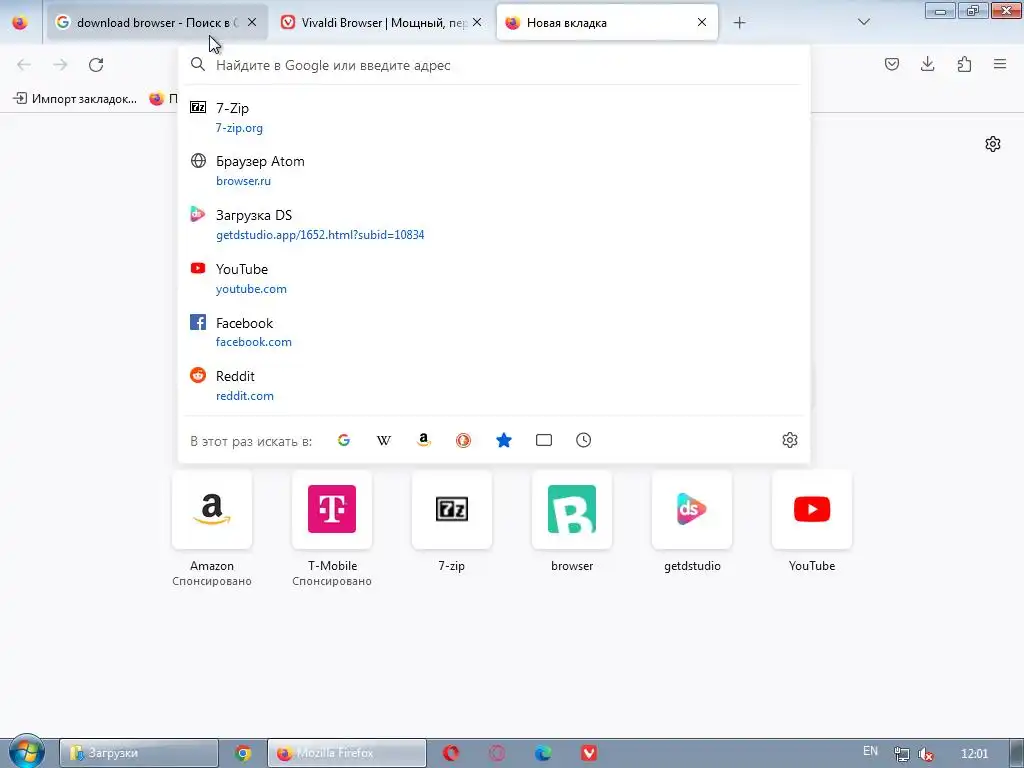
Task: Click the 12:01 system clock
Action: tap(974, 754)
